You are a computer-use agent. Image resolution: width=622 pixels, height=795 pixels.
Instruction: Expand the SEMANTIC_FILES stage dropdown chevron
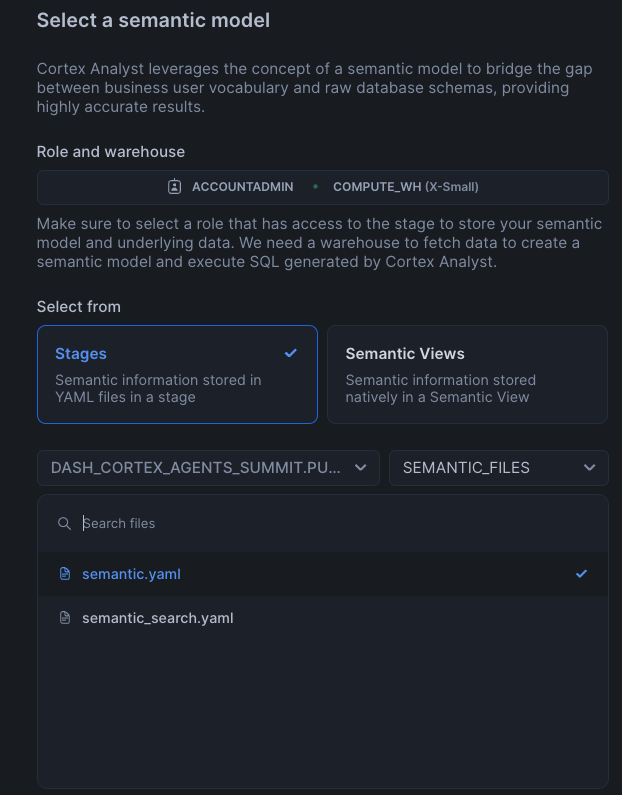[x=590, y=467]
